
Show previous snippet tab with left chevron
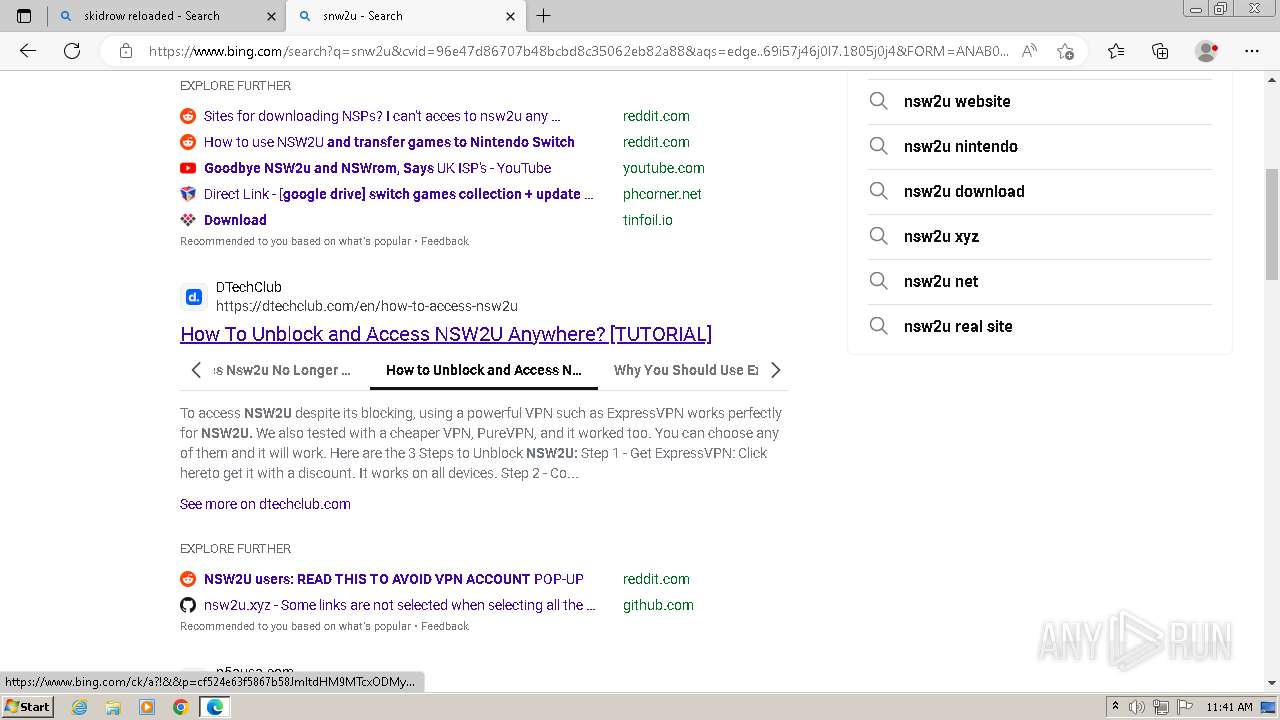(196, 370)
